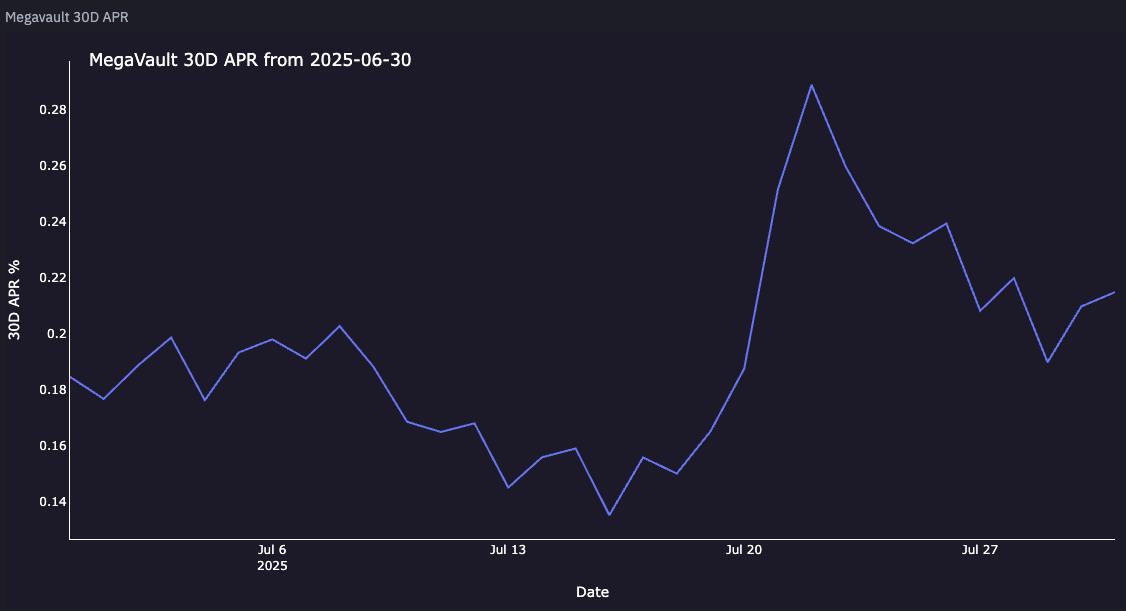
Task: Click the y-axis label '30D APR %'
Action: click(14, 299)
